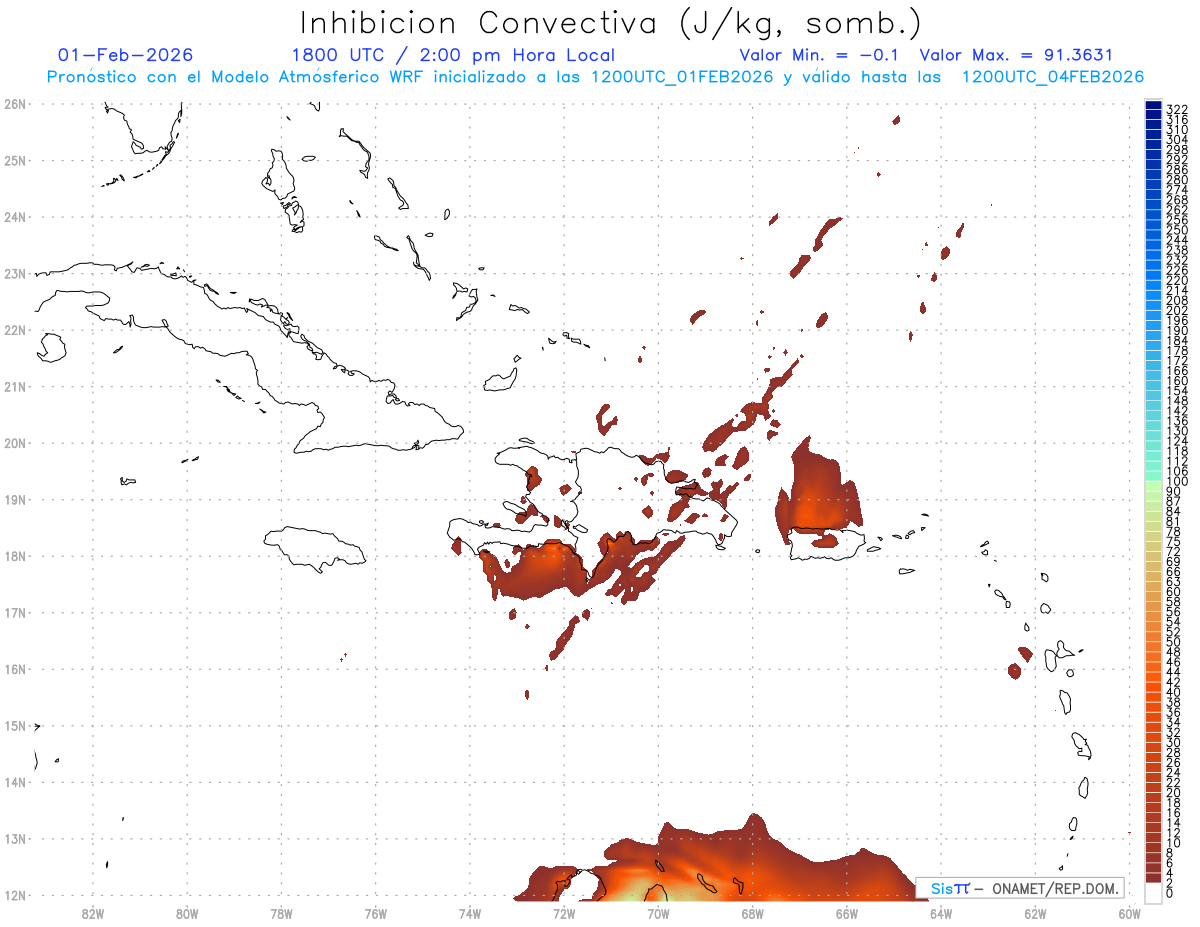Click "1800 UTC / 2:00 pm Hora Local"
The width and height of the screenshot is (1200, 927).
click(453, 55)
